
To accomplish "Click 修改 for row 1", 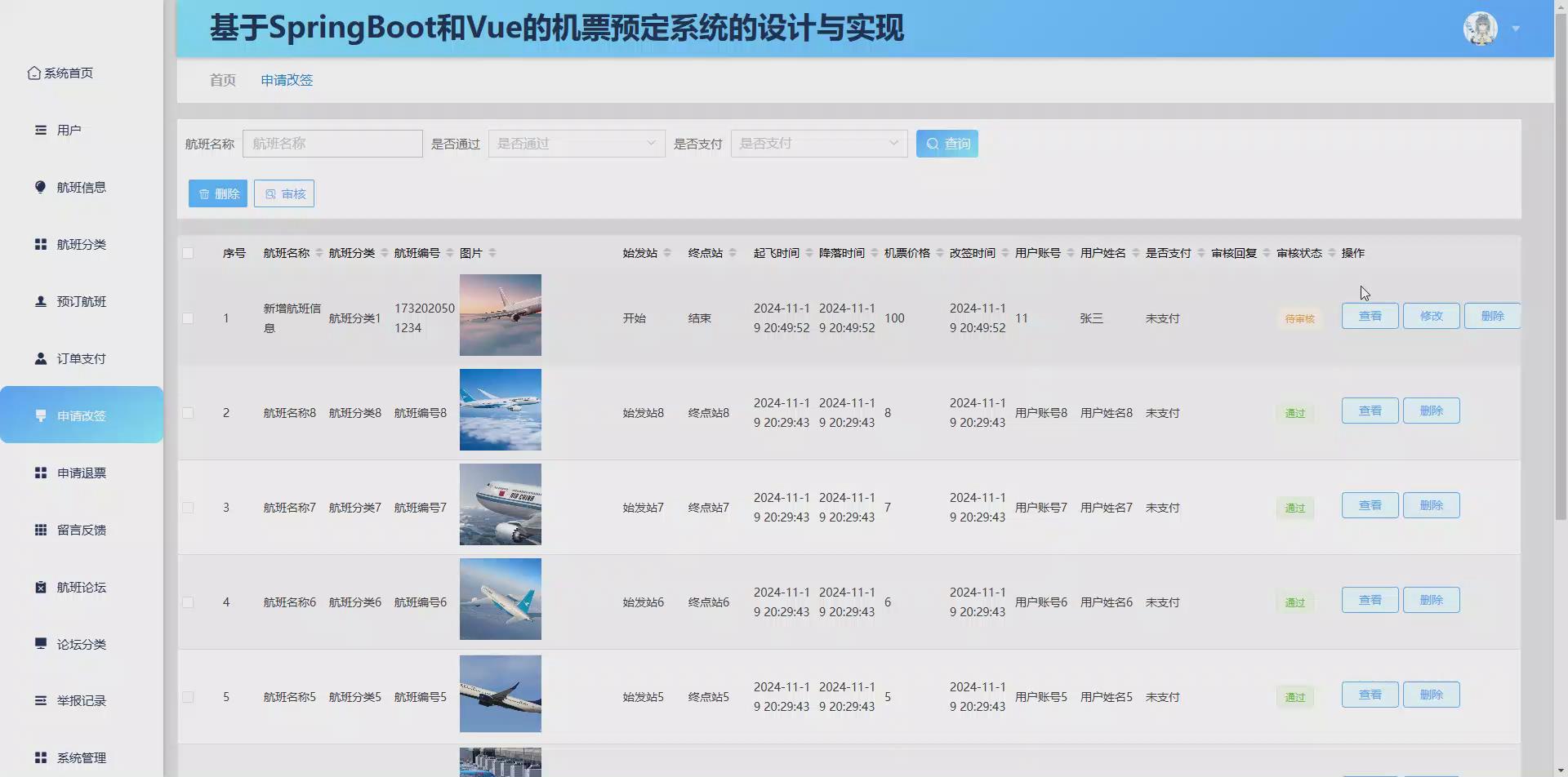I will [1431, 316].
